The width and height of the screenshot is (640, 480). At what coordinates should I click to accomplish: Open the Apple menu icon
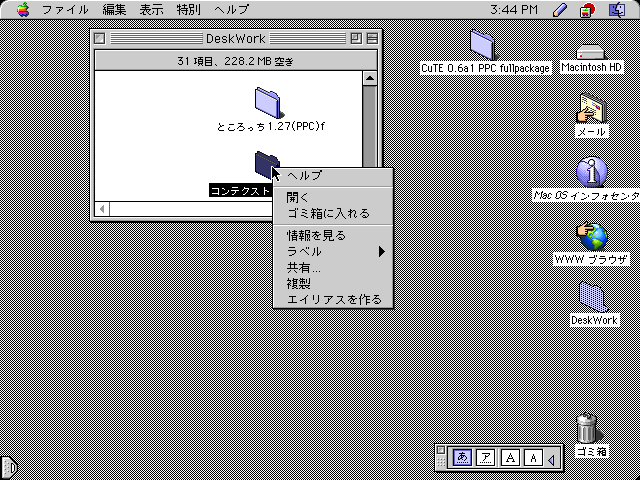pyautogui.click(x=23, y=9)
